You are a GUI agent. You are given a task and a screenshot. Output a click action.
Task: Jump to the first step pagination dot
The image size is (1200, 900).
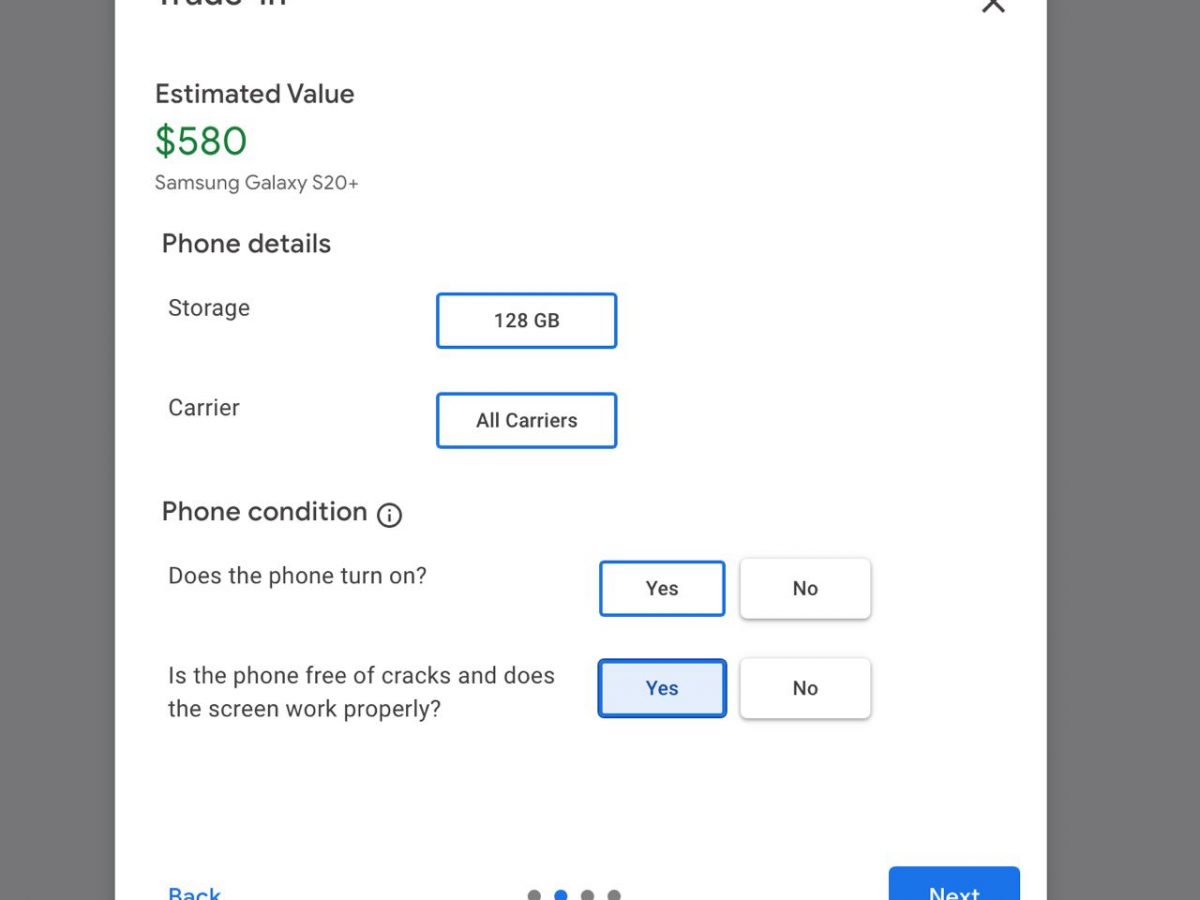tap(534, 895)
